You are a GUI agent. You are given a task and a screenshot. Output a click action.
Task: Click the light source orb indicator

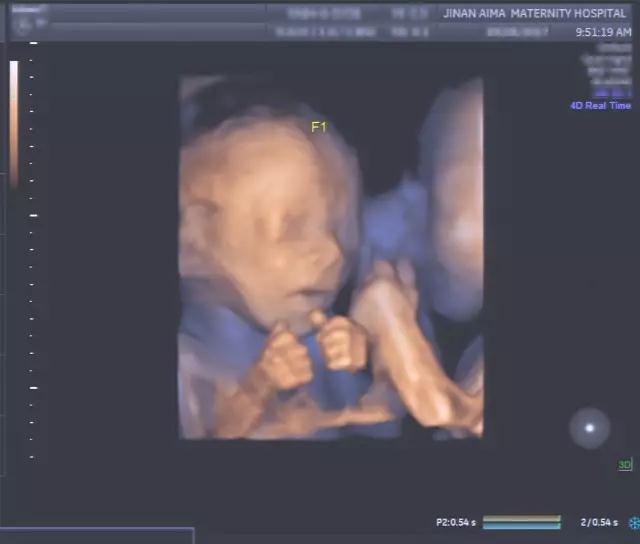[589, 428]
